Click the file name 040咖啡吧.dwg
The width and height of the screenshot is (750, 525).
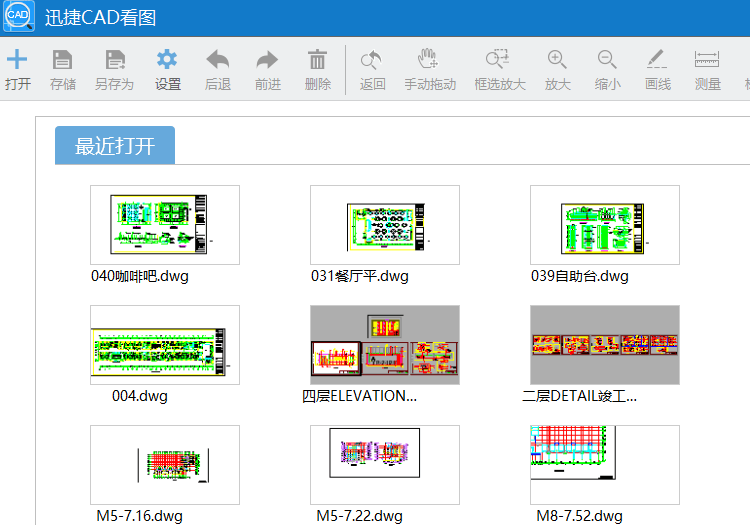click(x=140, y=276)
